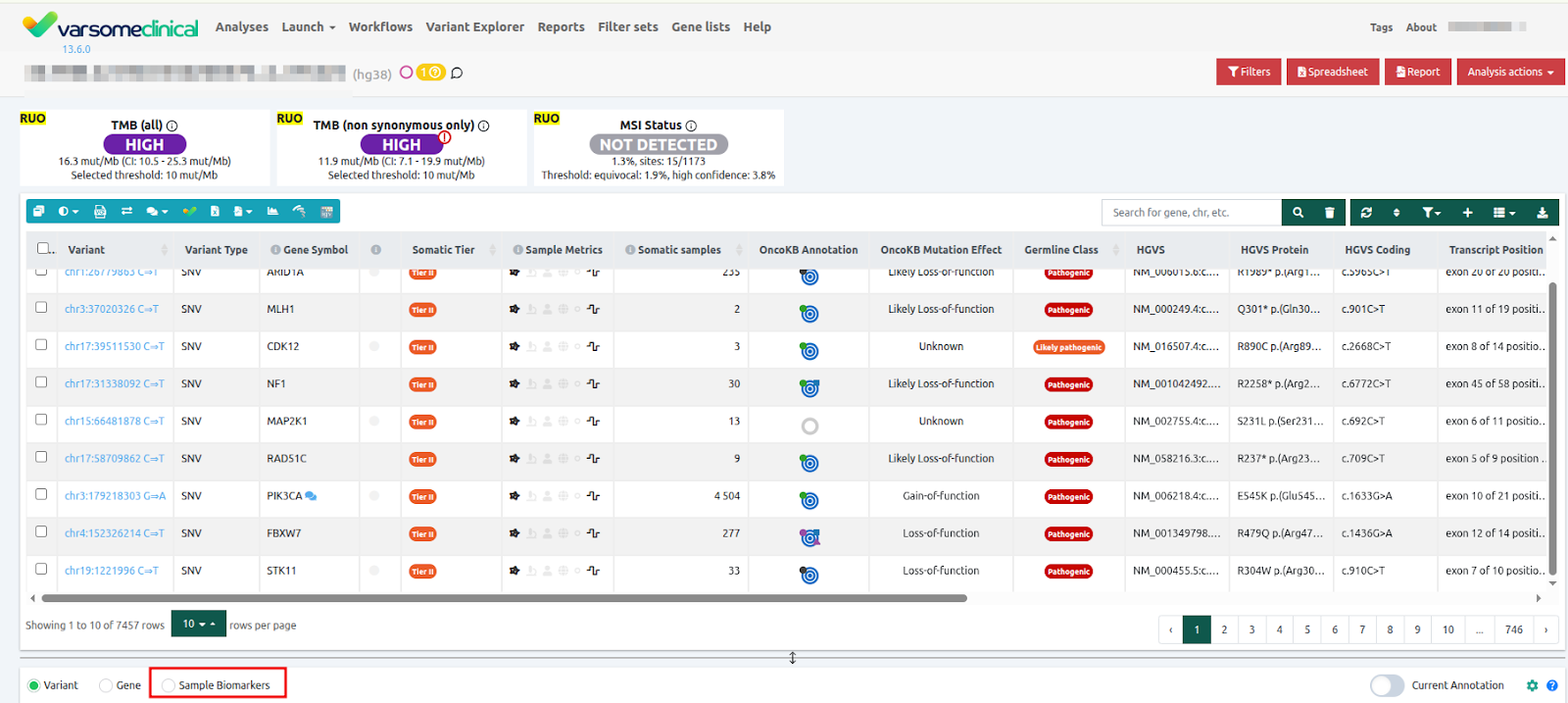Image resolution: width=1568 pixels, height=703 pixels.
Task: Open OncoKB annotation icon for PIK3CA row
Action: click(808, 501)
